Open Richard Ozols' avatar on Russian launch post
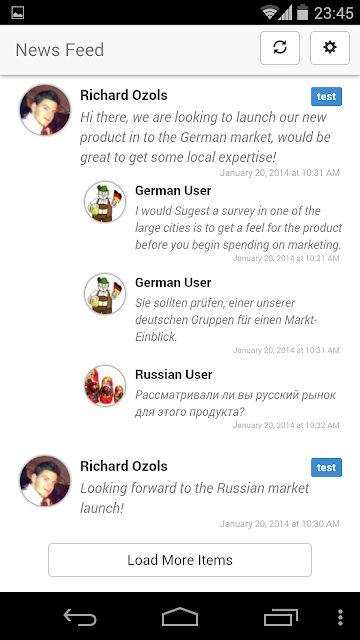Image resolution: width=360 pixels, height=640 pixels. click(45, 481)
